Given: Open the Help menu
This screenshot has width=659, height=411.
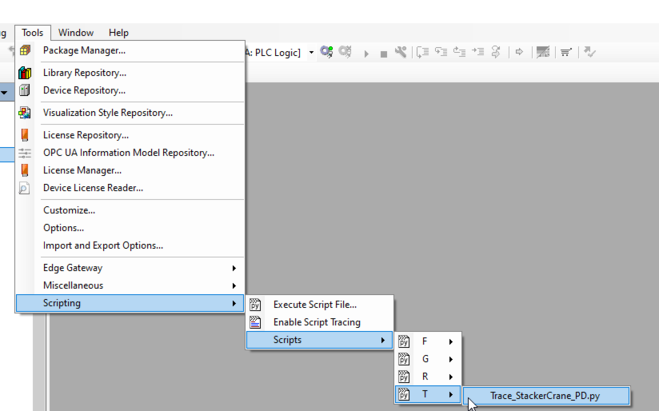Looking at the screenshot, I should tap(118, 33).
